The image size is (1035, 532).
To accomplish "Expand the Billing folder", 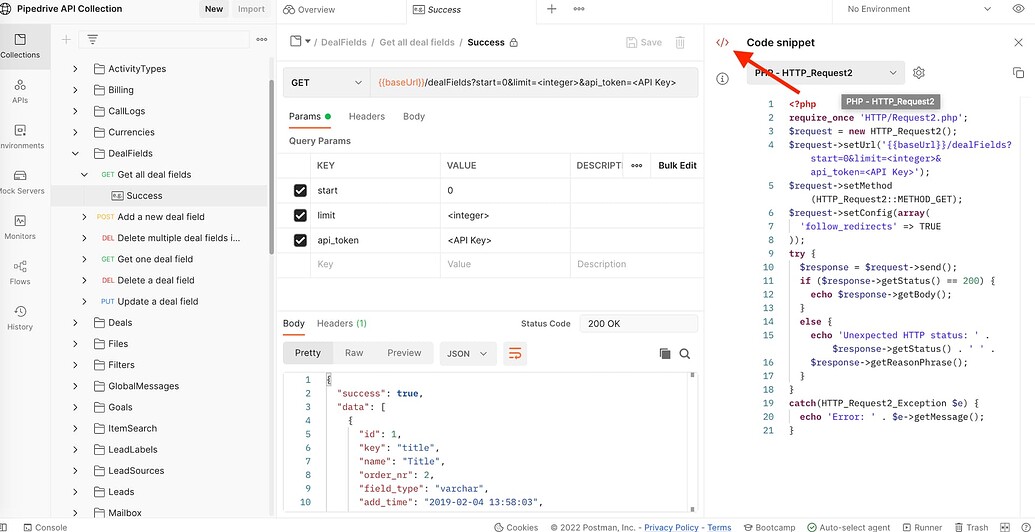I will (75, 90).
